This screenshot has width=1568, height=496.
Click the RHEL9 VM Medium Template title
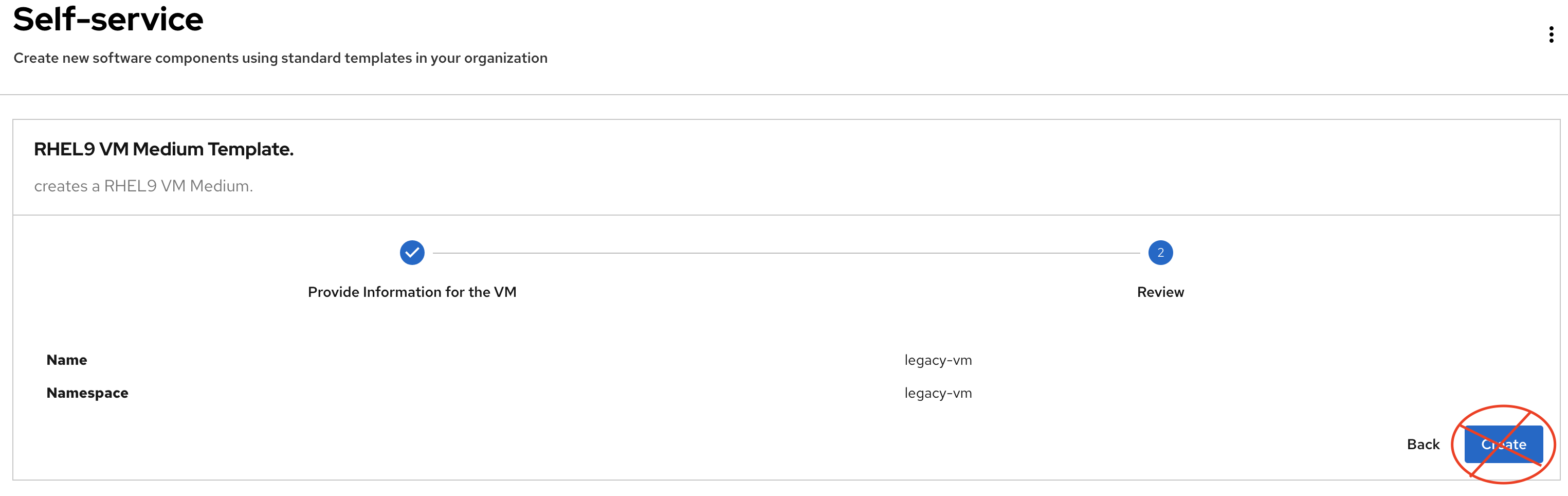[163, 149]
